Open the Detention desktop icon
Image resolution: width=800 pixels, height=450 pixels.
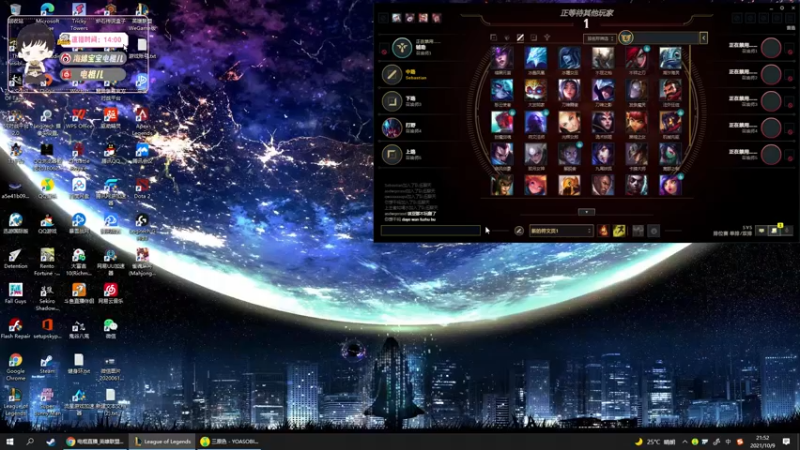(15, 258)
